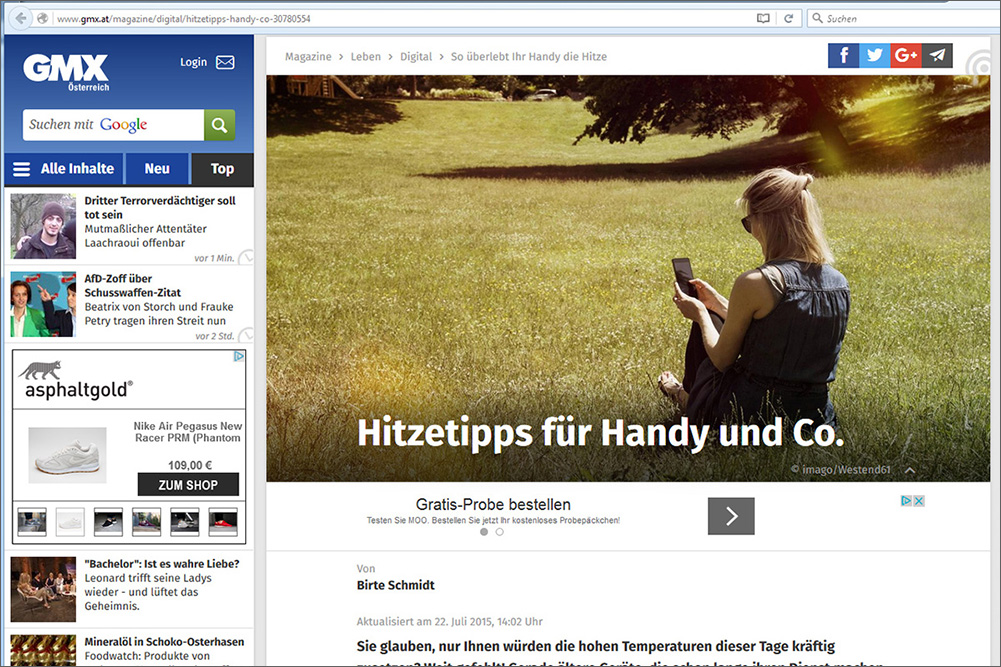Select the third shoe thumbnail in ad

coord(109,522)
